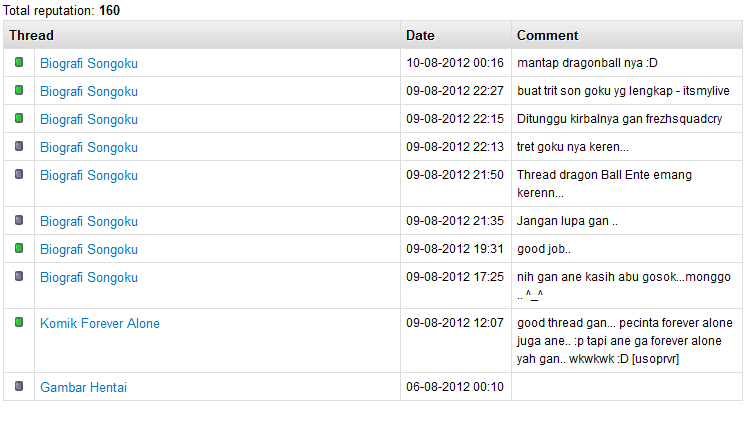Click green reputation icon dated 10-08-2012 00:16
The height and width of the screenshot is (428, 748).
pos(19,62)
